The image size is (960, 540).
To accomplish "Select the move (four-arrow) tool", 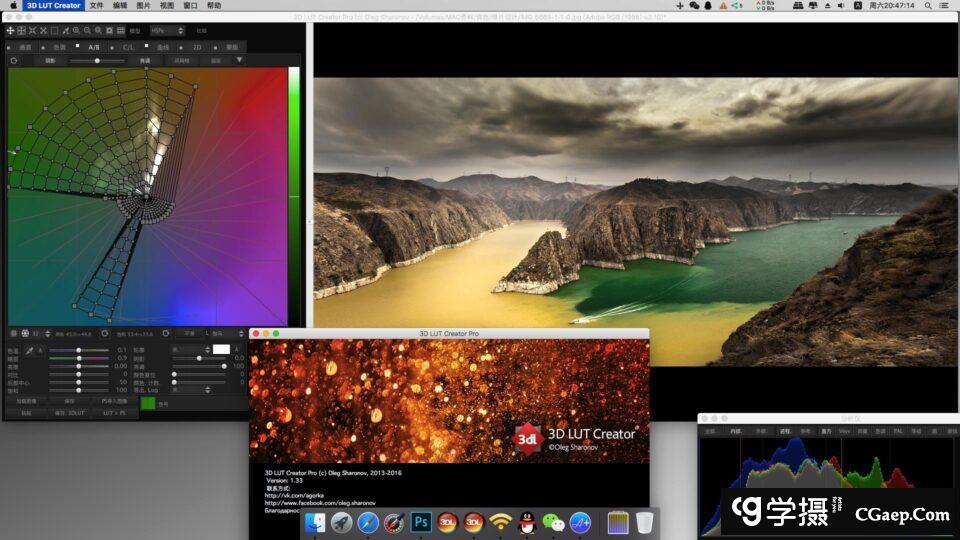I will click(x=10, y=31).
